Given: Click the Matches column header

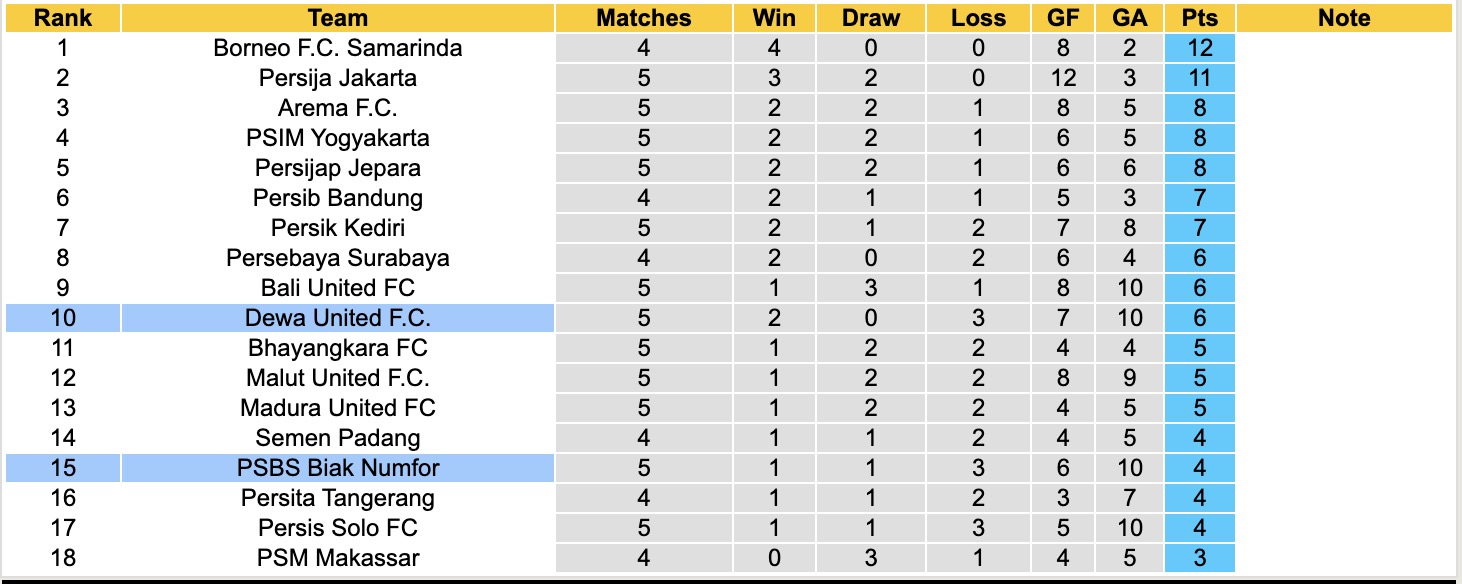Looking at the screenshot, I should [643, 18].
